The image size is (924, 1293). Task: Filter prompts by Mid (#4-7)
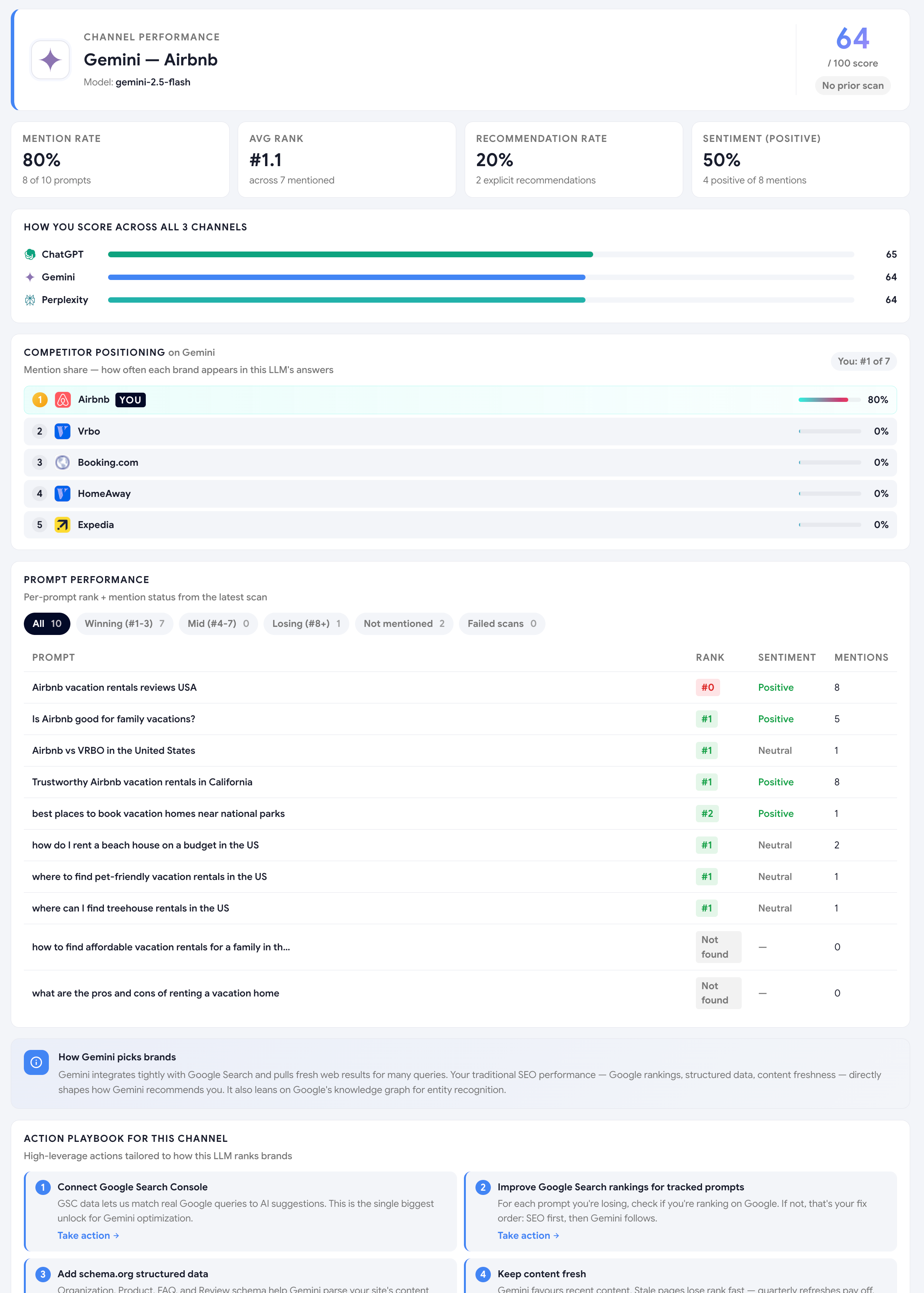tap(218, 623)
